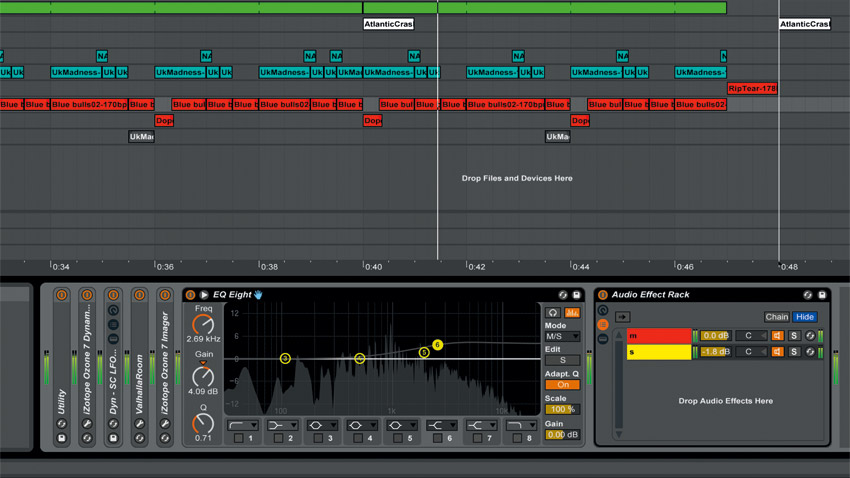Toggle the spectrum analyzer button in EQ Eight

pos(572,313)
